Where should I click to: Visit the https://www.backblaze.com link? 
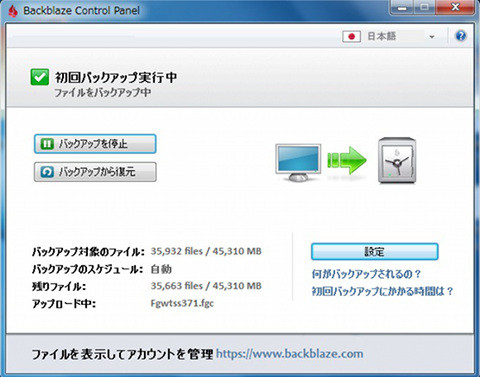coord(290,354)
